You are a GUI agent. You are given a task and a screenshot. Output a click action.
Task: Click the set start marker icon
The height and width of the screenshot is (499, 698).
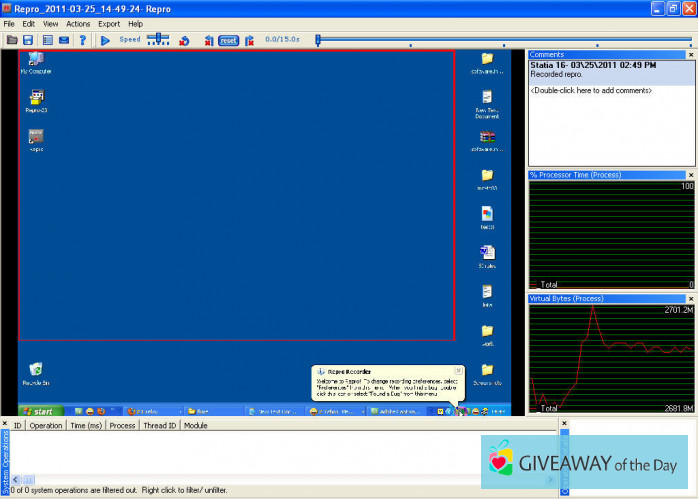(209, 40)
